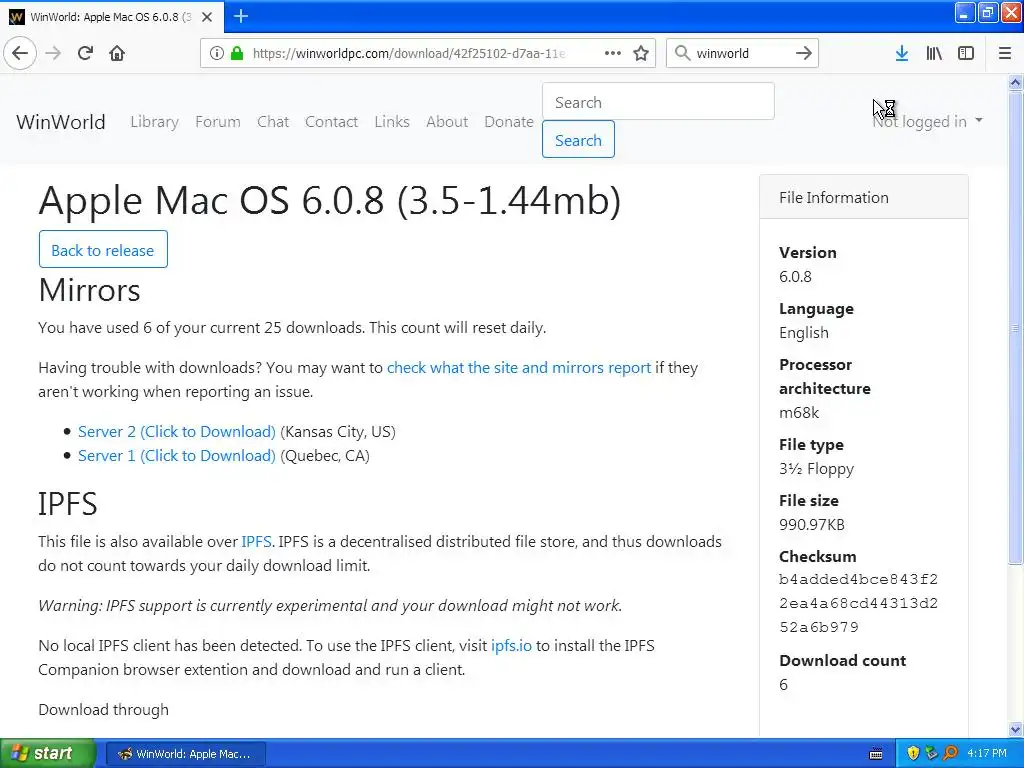Click the on-screen keyboard tray icon
Viewport: 1024px width, 768px height.
pyautogui.click(x=876, y=754)
